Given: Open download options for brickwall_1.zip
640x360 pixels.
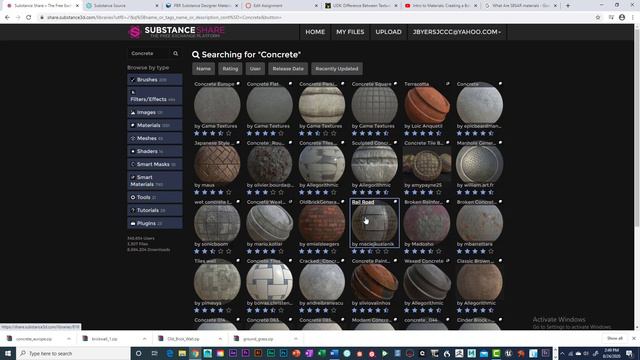Looking at the screenshot, I should (144, 339).
